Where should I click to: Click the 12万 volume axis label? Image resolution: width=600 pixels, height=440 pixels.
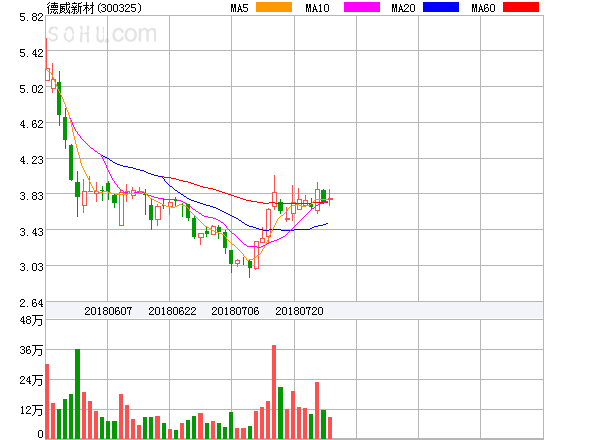point(31,410)
